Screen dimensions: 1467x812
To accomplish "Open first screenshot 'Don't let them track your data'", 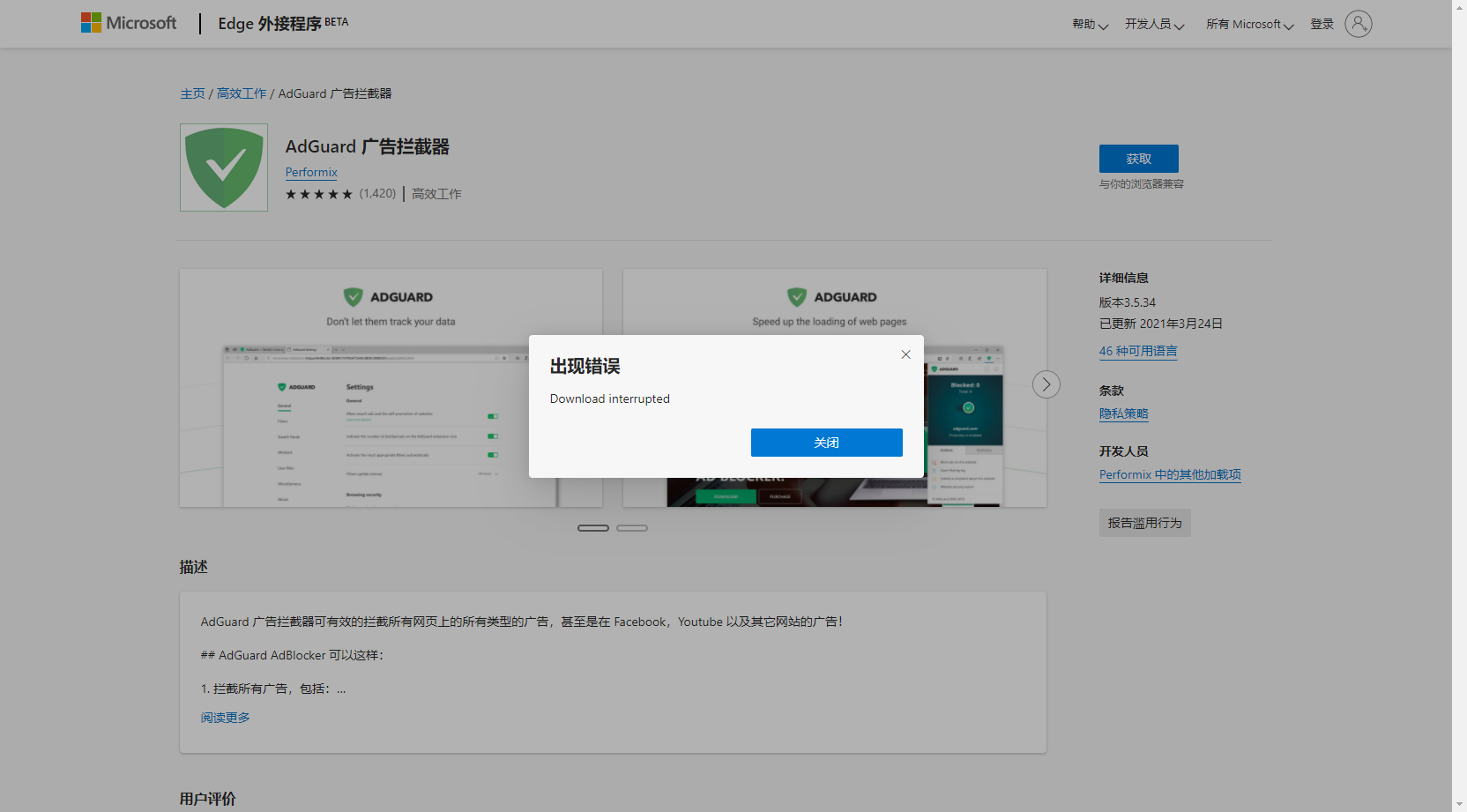I will (391, 388).
